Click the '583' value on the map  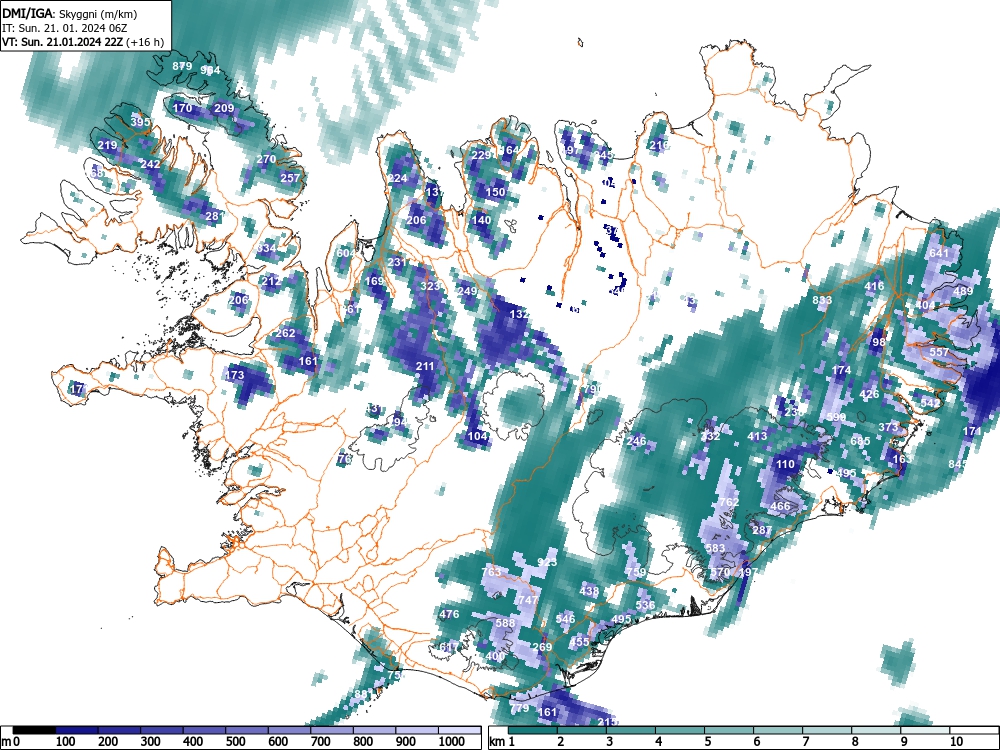coord(715,548)
